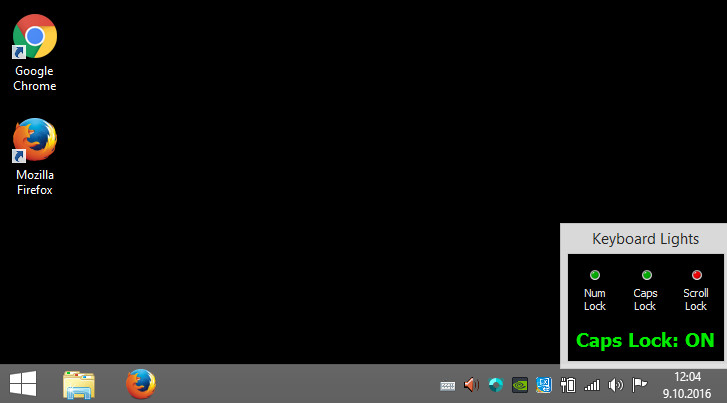Open Google Chrome desktop shortcut
The height and width of the screenshot is (403, 727).
(35, 53)
